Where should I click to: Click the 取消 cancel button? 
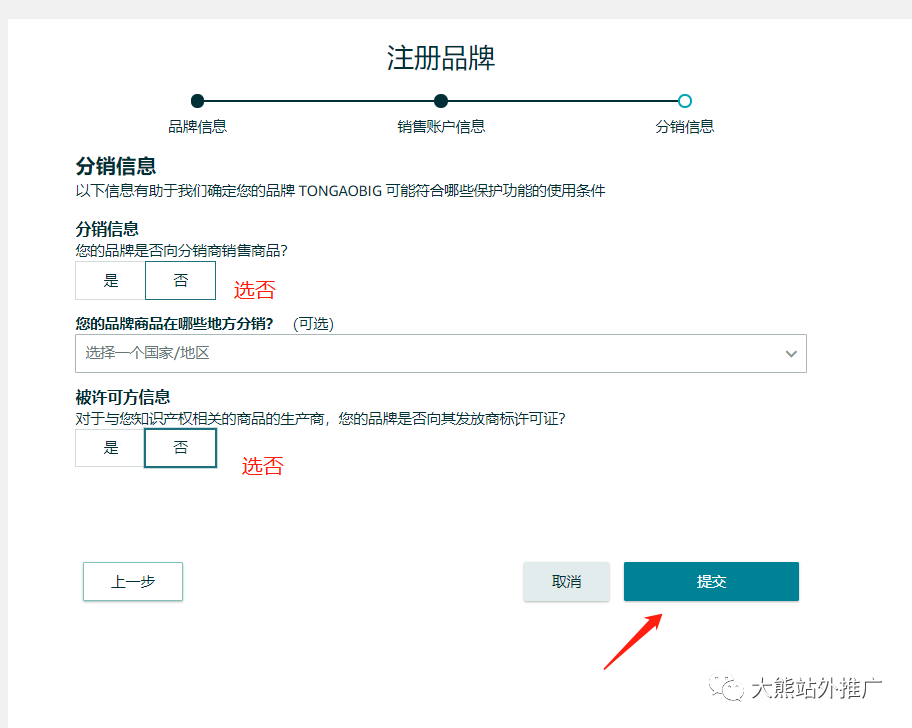coord(566,581)
